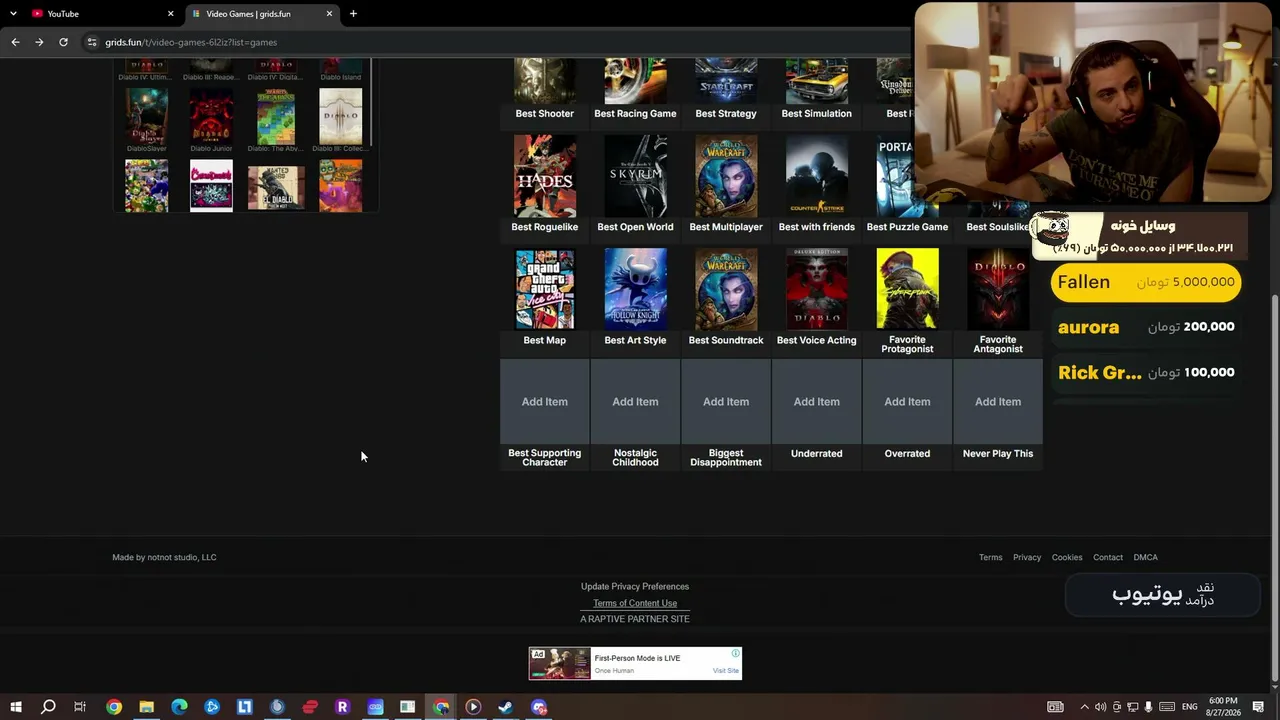
Task: Open the tab search dropdown arrow
Action: (x=13, y=14)
